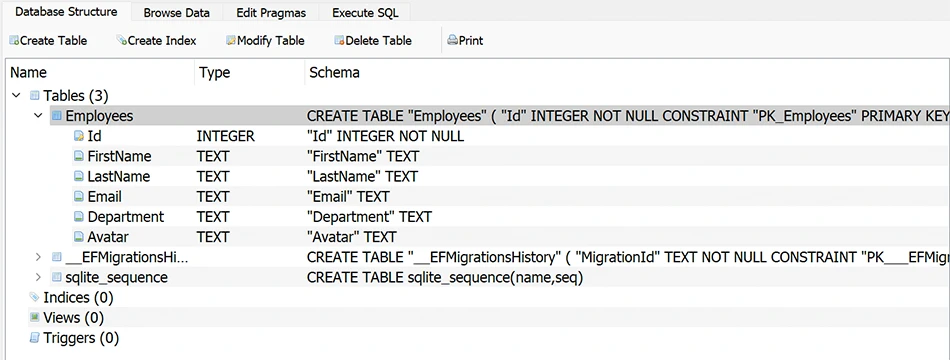Click the "Avatar" TEXT schema cell

pos(351,236)
